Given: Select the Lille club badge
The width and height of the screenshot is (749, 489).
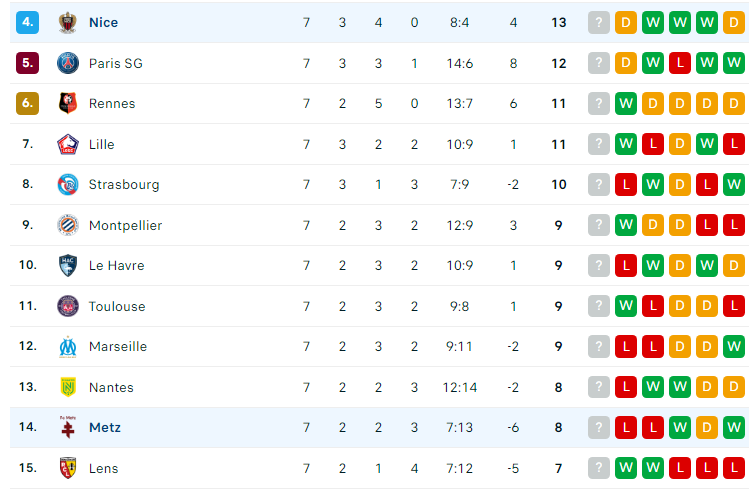Looking at the screenshot, I should tap(68, 144).
